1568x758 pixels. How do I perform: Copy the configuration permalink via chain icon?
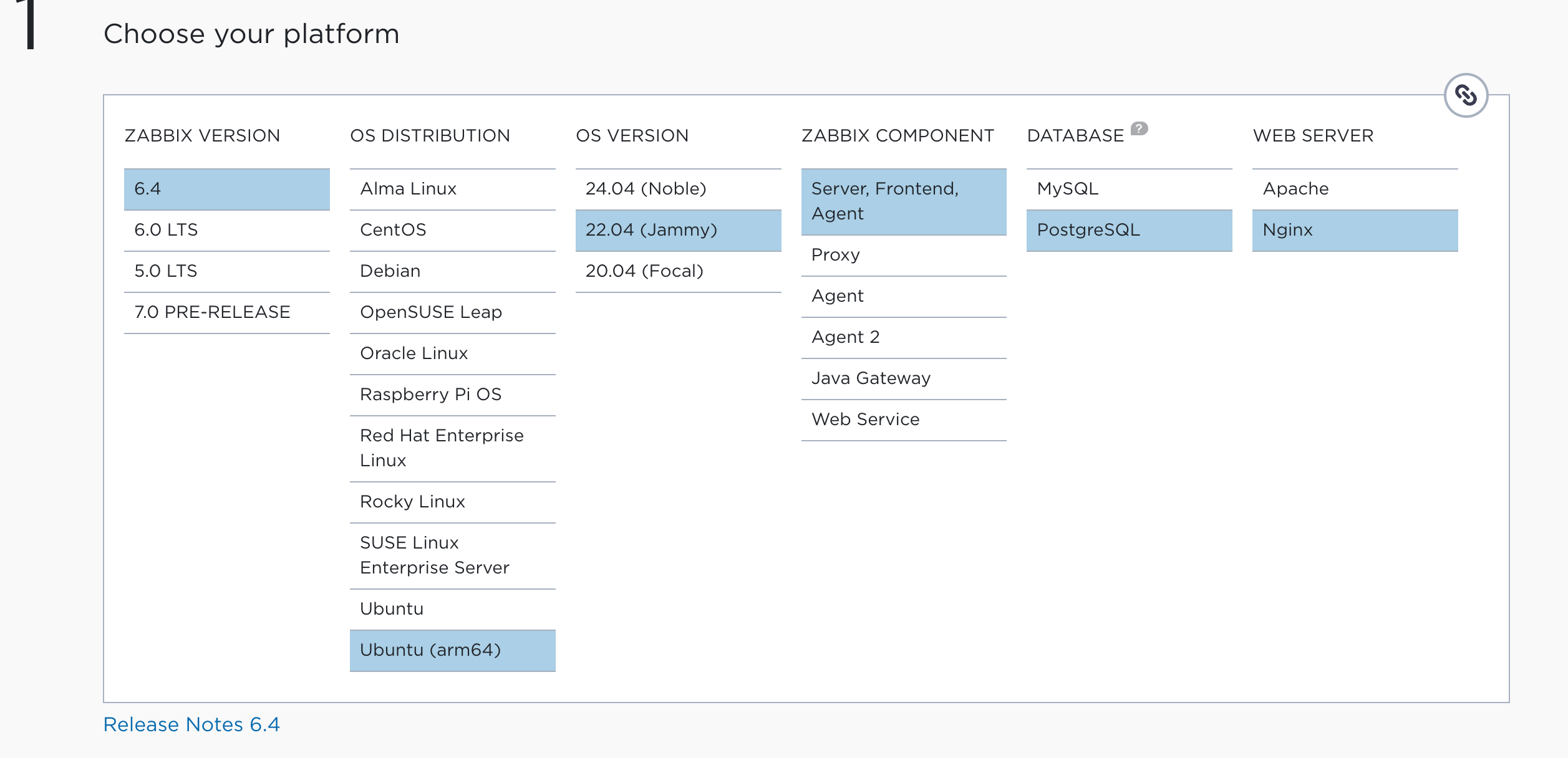pyautogui.click(x=1466, y=95)
